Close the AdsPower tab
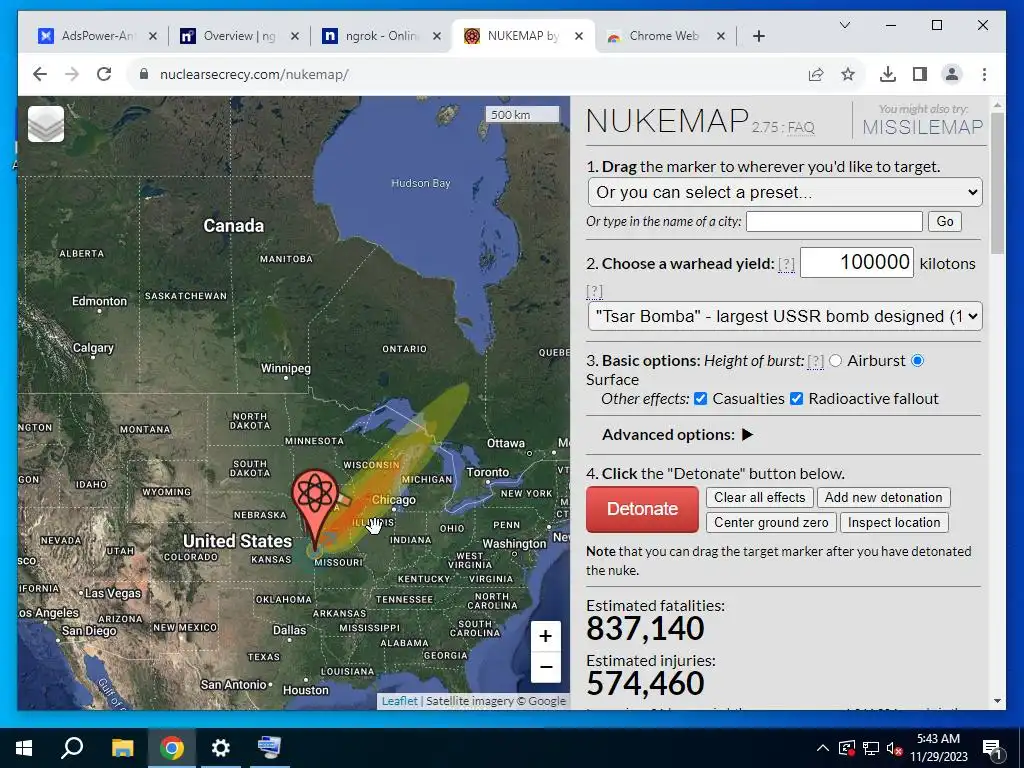 [153, 36]
